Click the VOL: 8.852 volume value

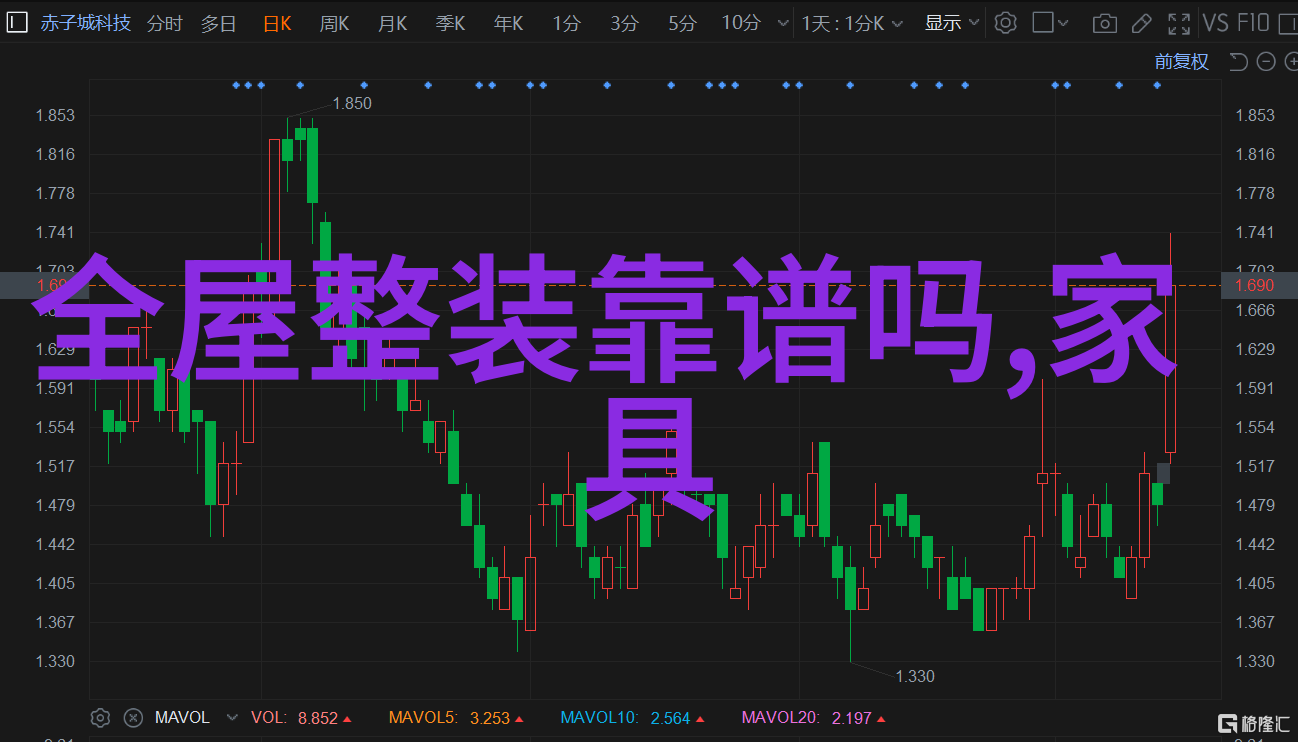point(301,718)
